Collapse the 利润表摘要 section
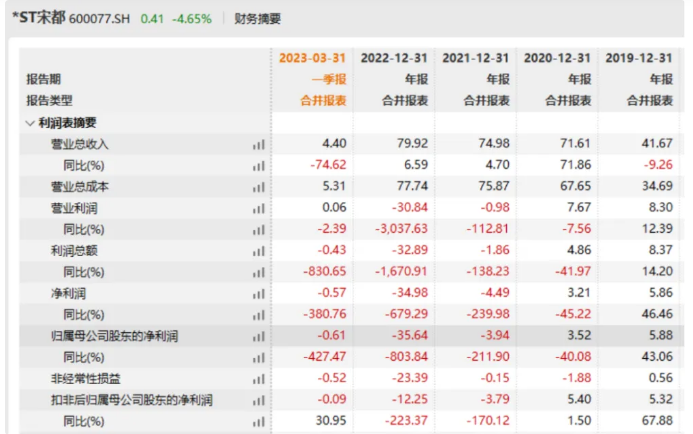The height and width of the screenshot is (434, 693). [30, 123]
